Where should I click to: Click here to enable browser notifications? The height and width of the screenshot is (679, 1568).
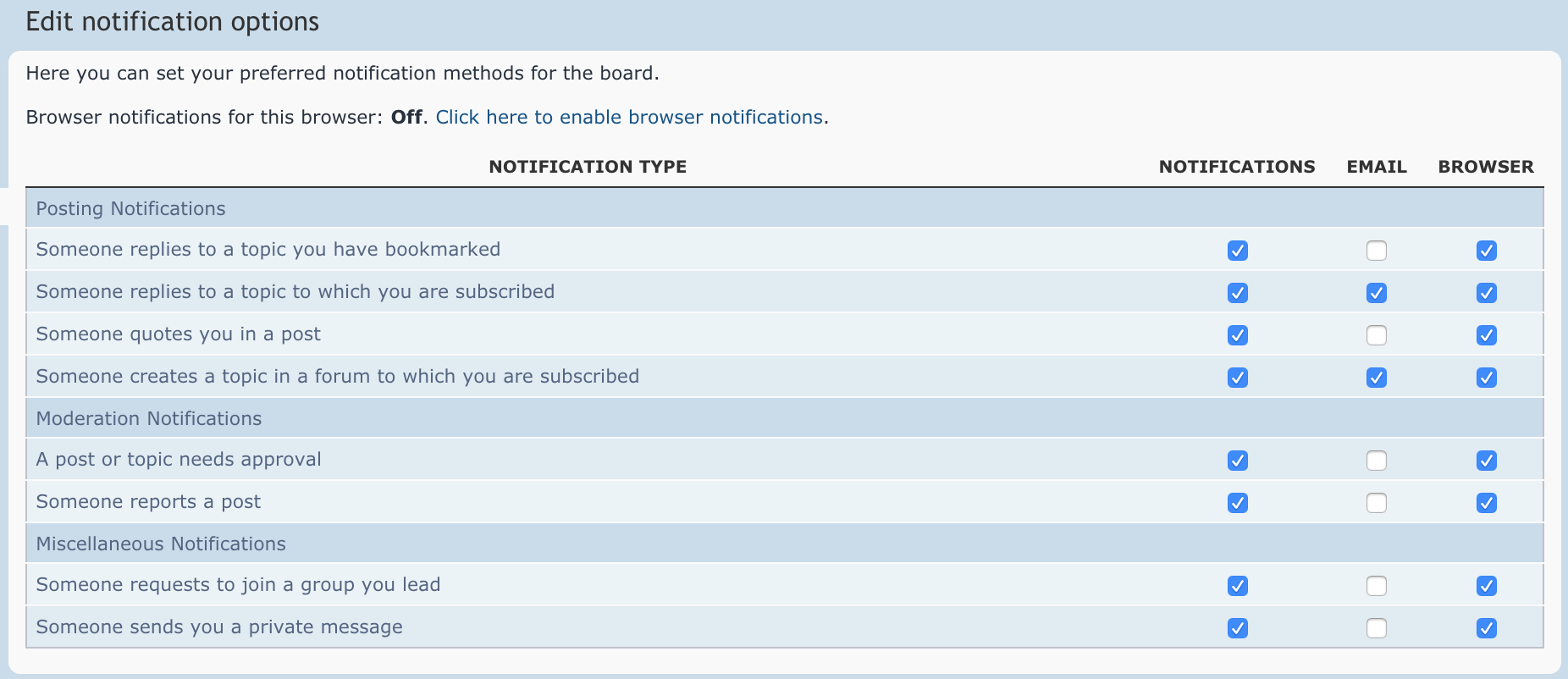(630, 117)
